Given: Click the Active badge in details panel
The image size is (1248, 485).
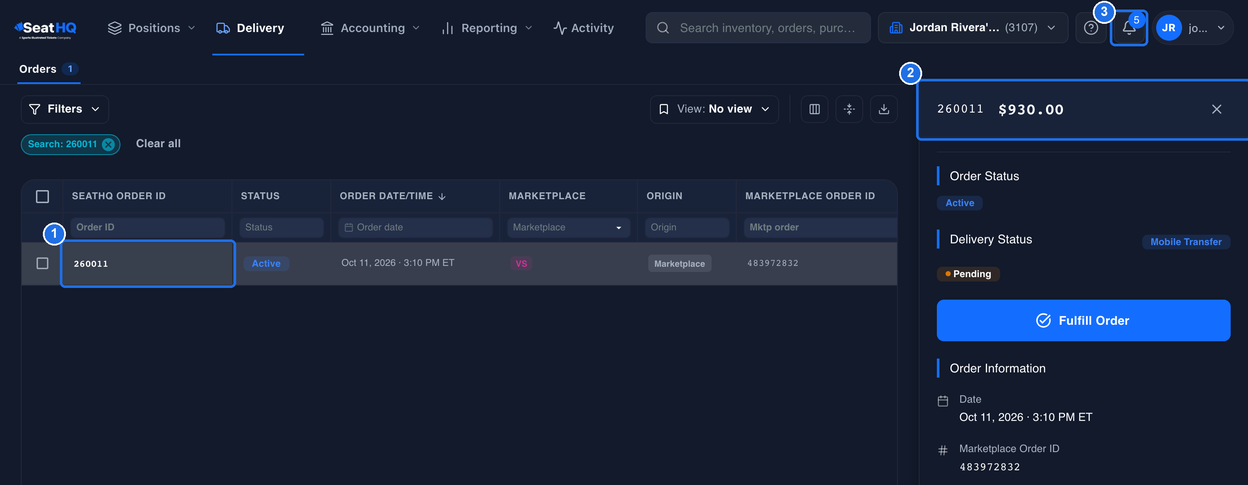Looking at the screenshot, I should tap(960, 203).
